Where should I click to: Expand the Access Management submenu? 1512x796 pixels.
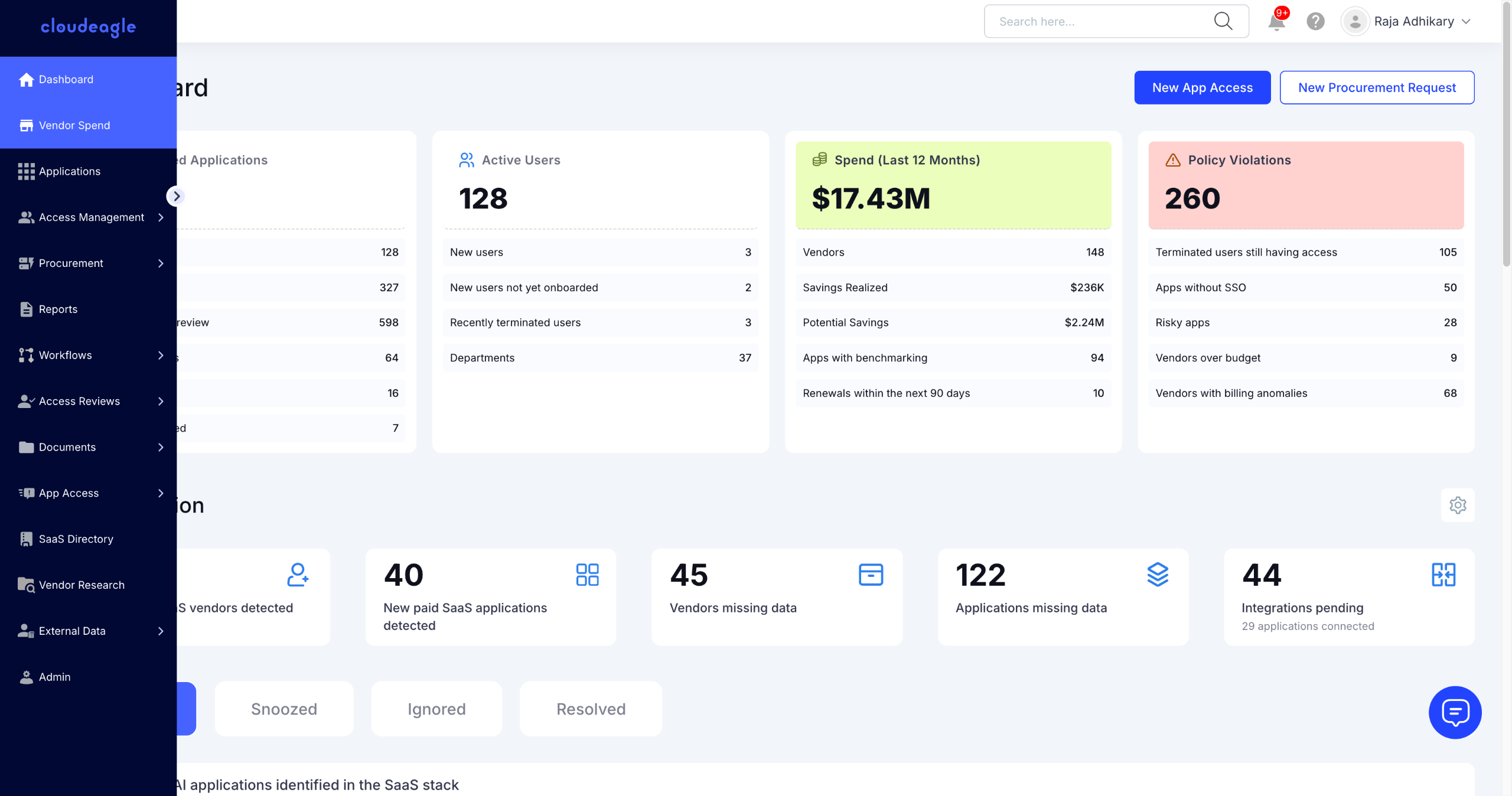pos(161,217)
